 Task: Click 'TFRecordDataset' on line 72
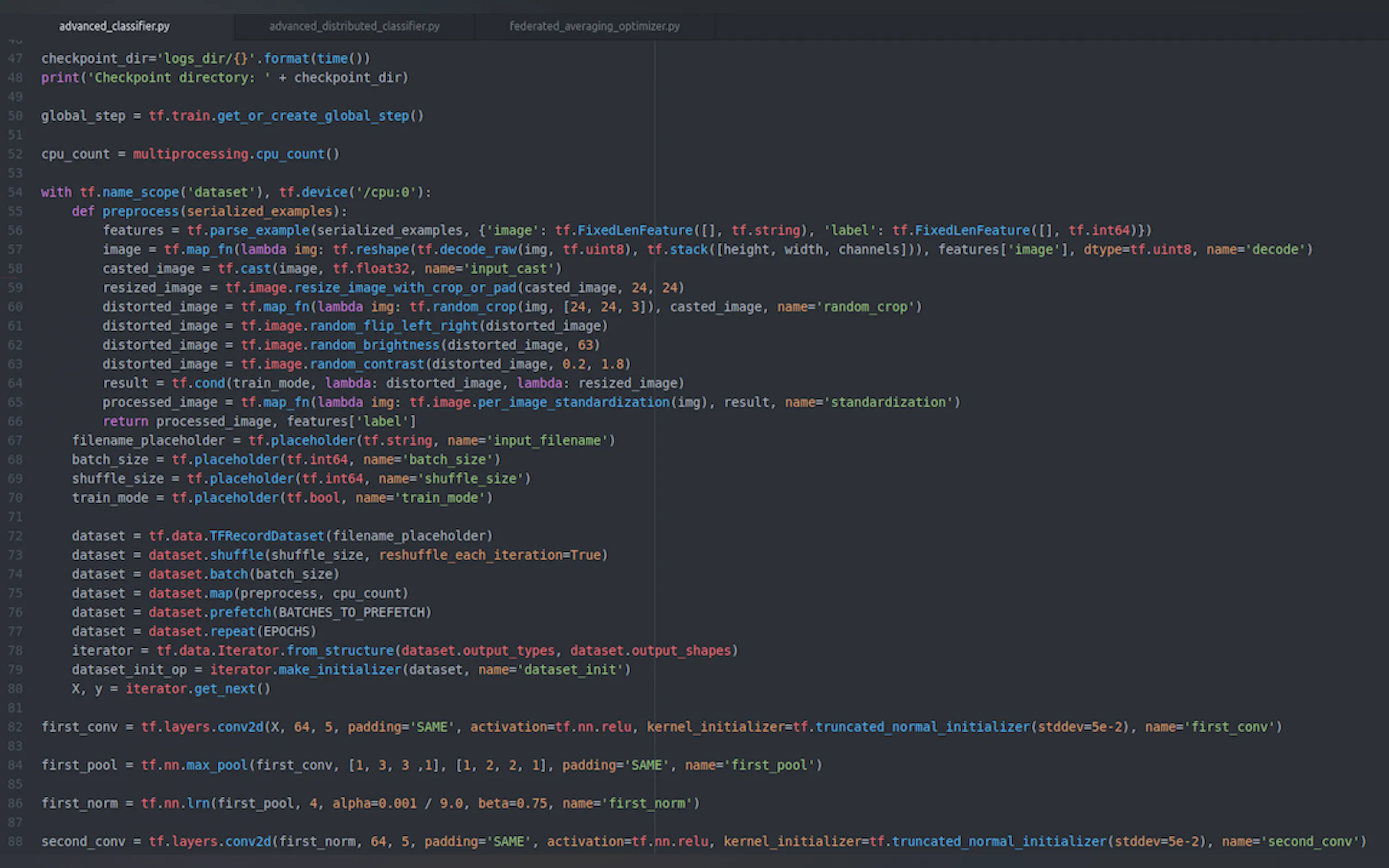point(267,536)
